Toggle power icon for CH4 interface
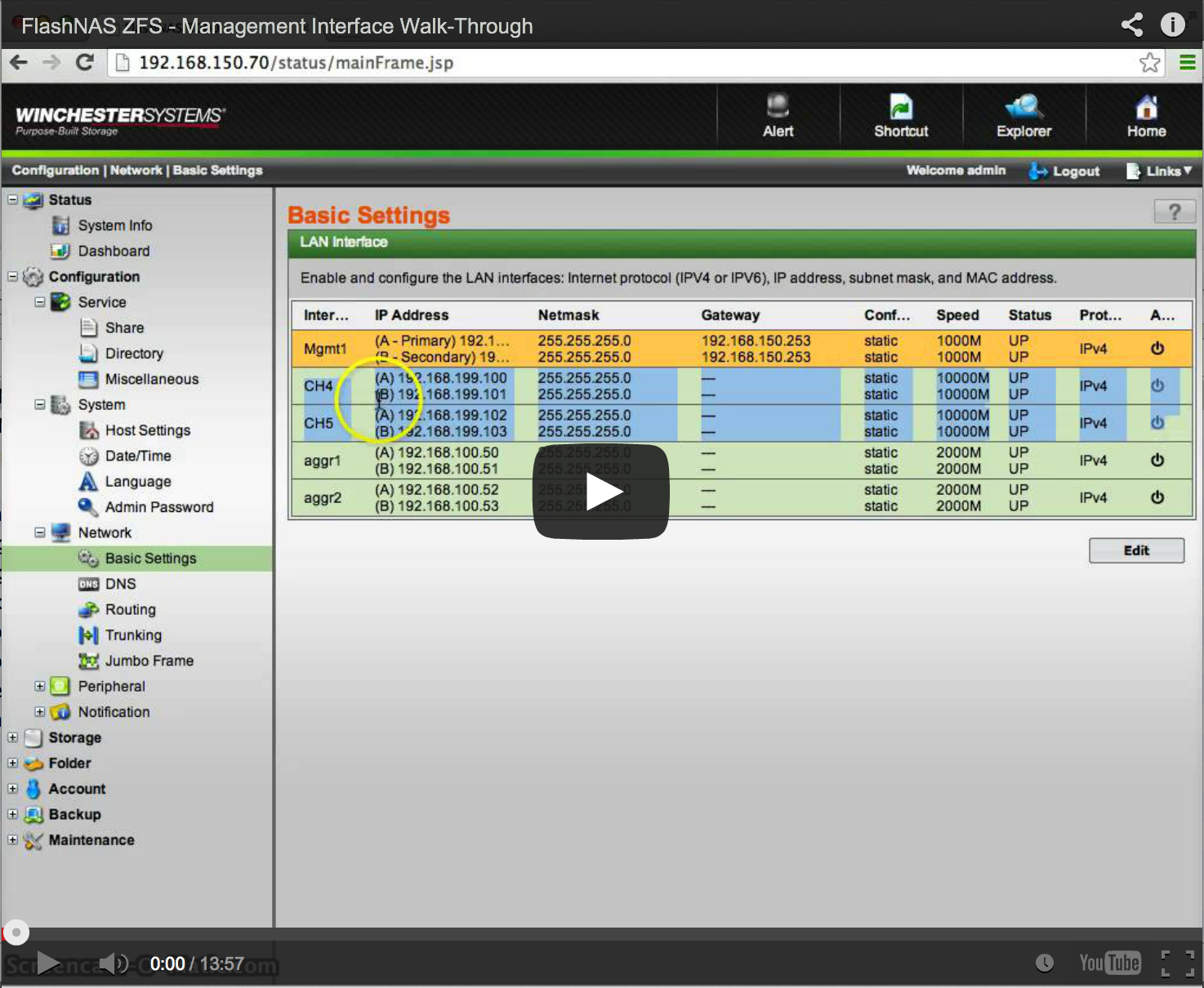The height and width of the screenshot is (988, 1204). coord(1157,385)
